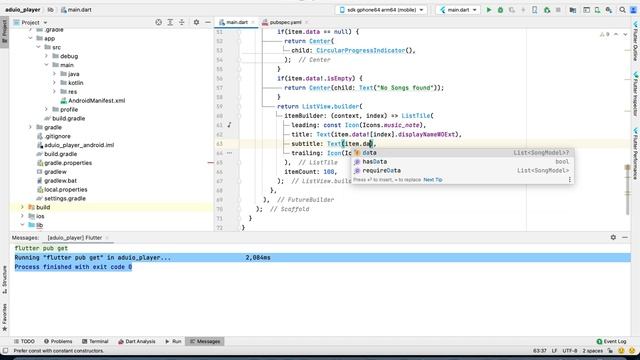Click the editor vertical scrollbar
The image size is (640, 360).
[x=627, y=190]
